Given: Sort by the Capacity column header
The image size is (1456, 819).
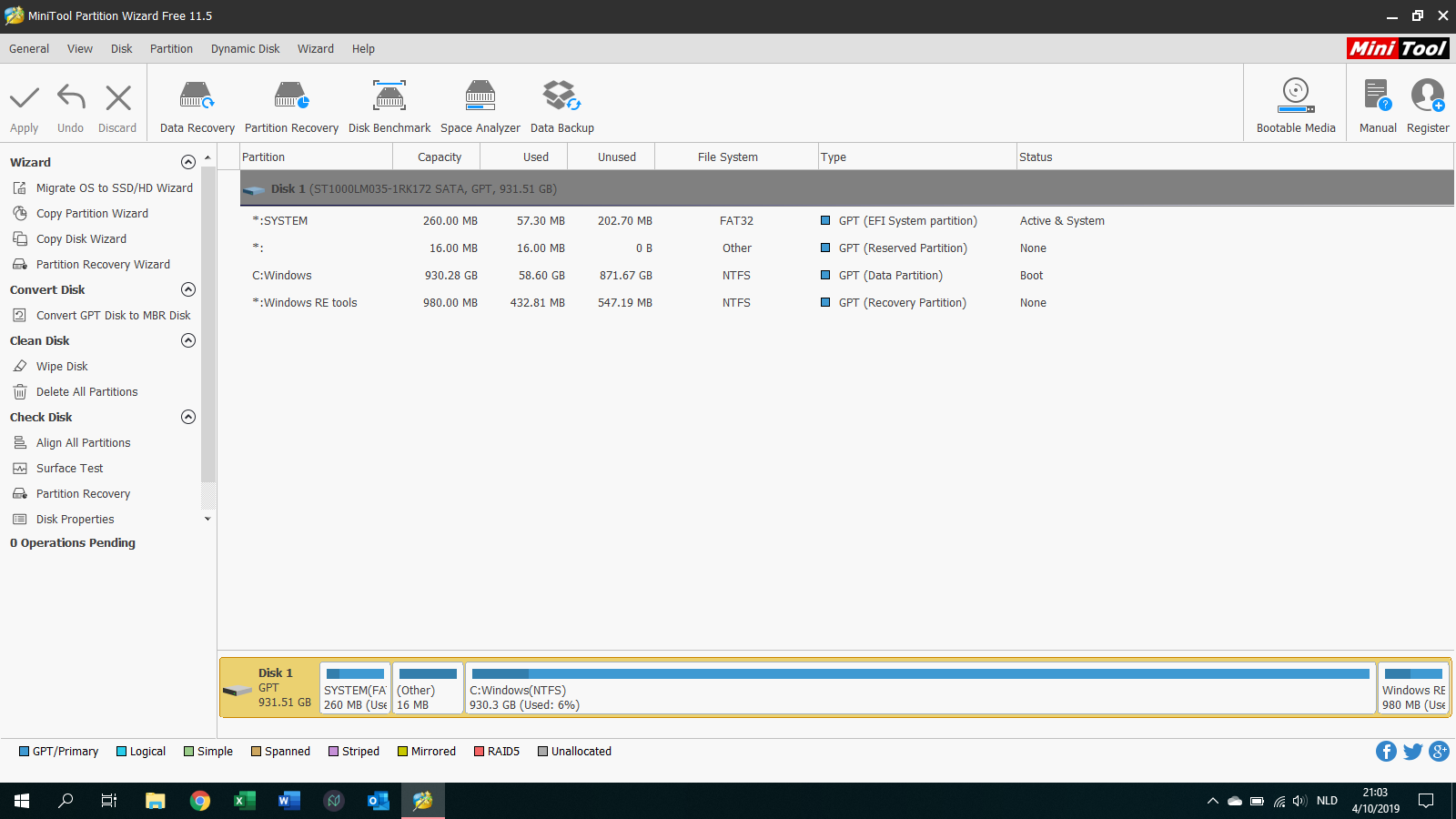Looking at the screenshot, I should click(x=439, y=157).
